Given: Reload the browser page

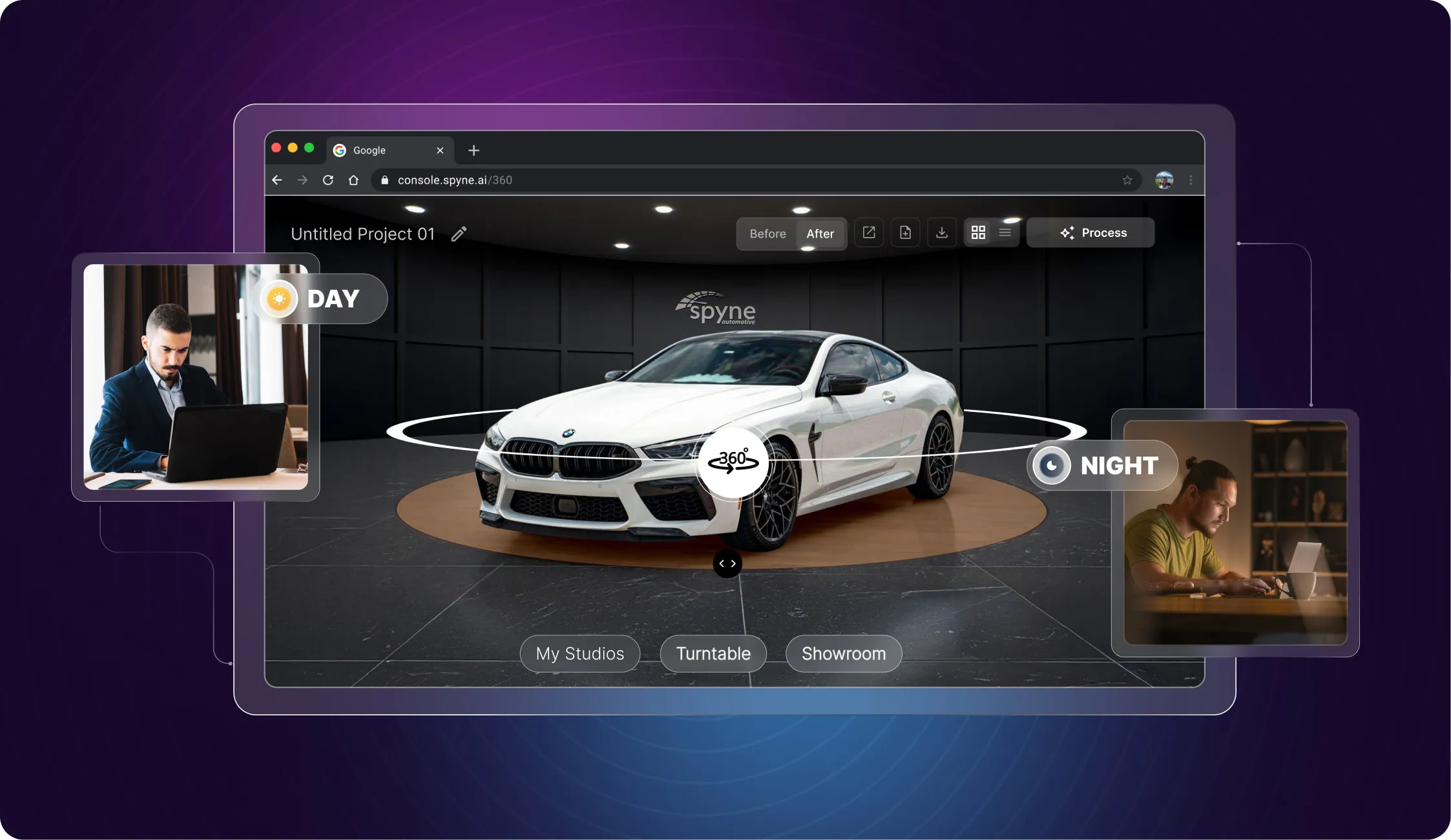Looking at the screenshot, I should pyautogui.click(x=328, y=180).
